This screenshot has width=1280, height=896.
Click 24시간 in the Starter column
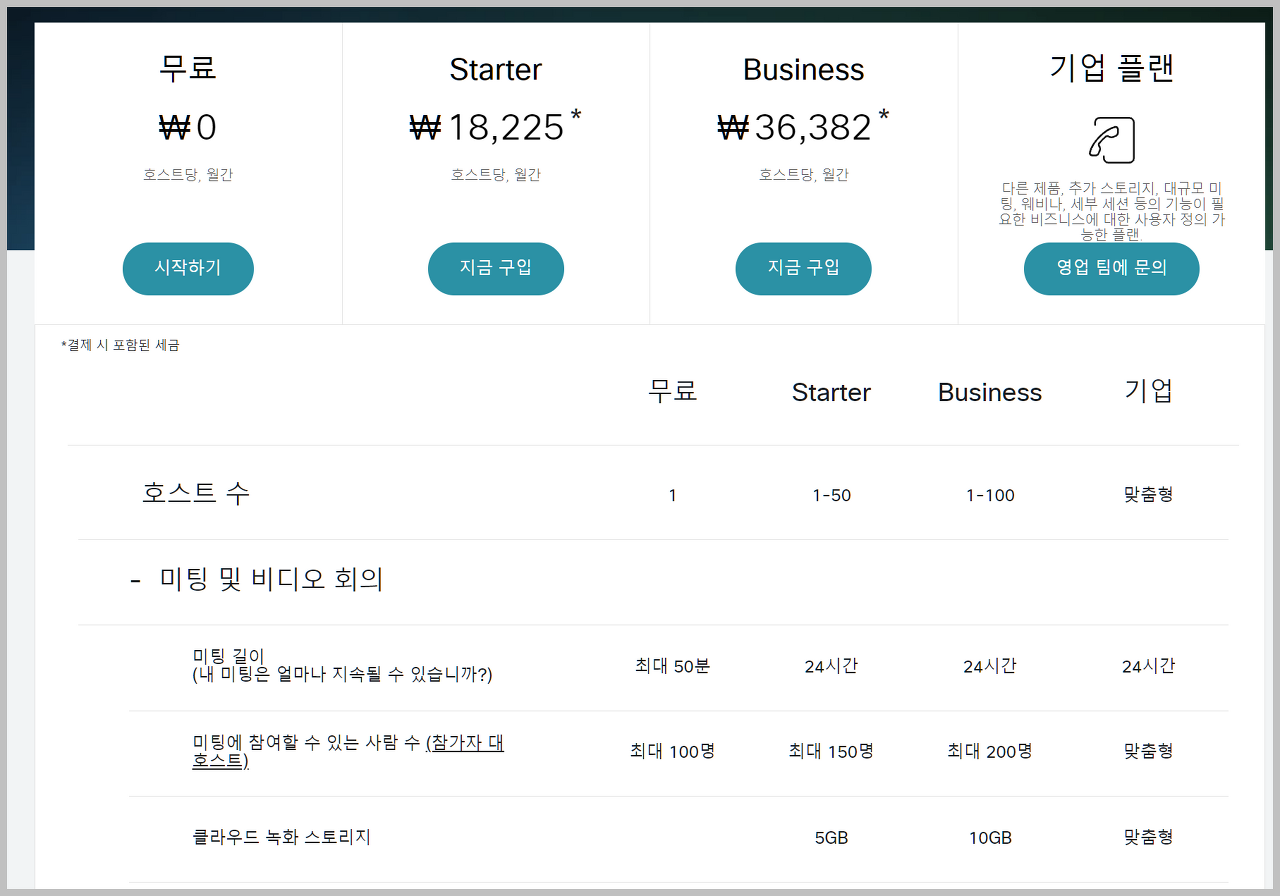(x=831, y=666)
